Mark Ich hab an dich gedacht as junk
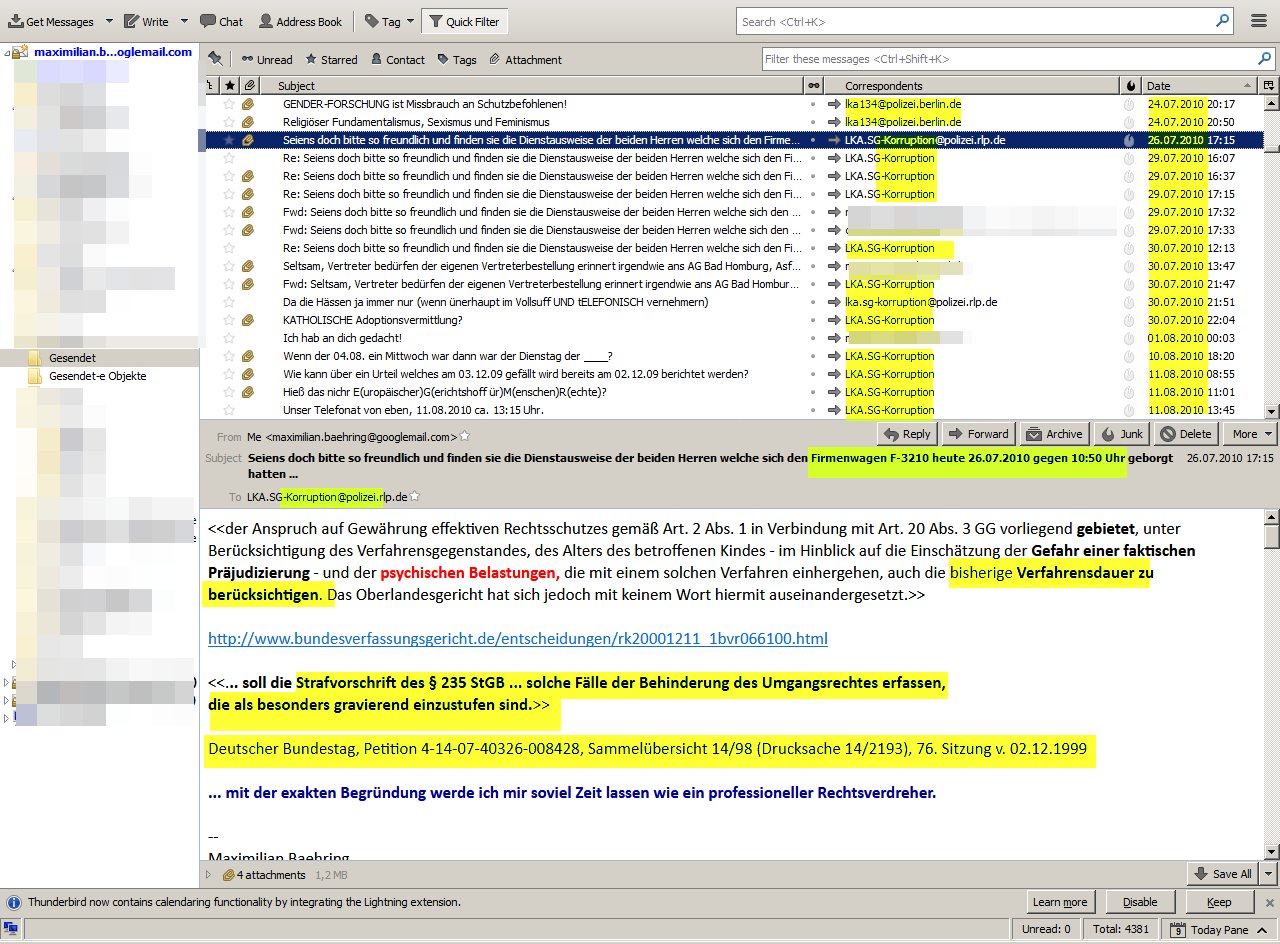Viewport: 1280px width, 944px height. click(x=1130, y=338)
